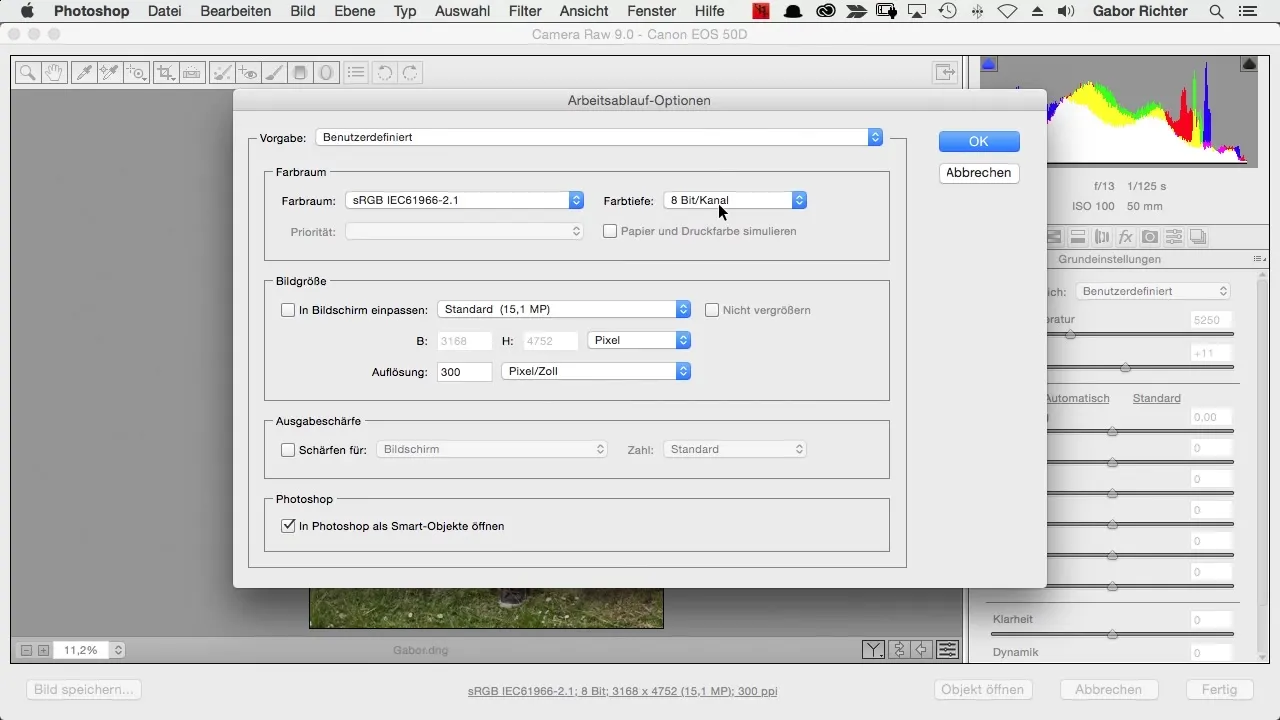
Task: Uncheck In Photoshop als Smart-Objekte öffnen
Action: (288, 525)
